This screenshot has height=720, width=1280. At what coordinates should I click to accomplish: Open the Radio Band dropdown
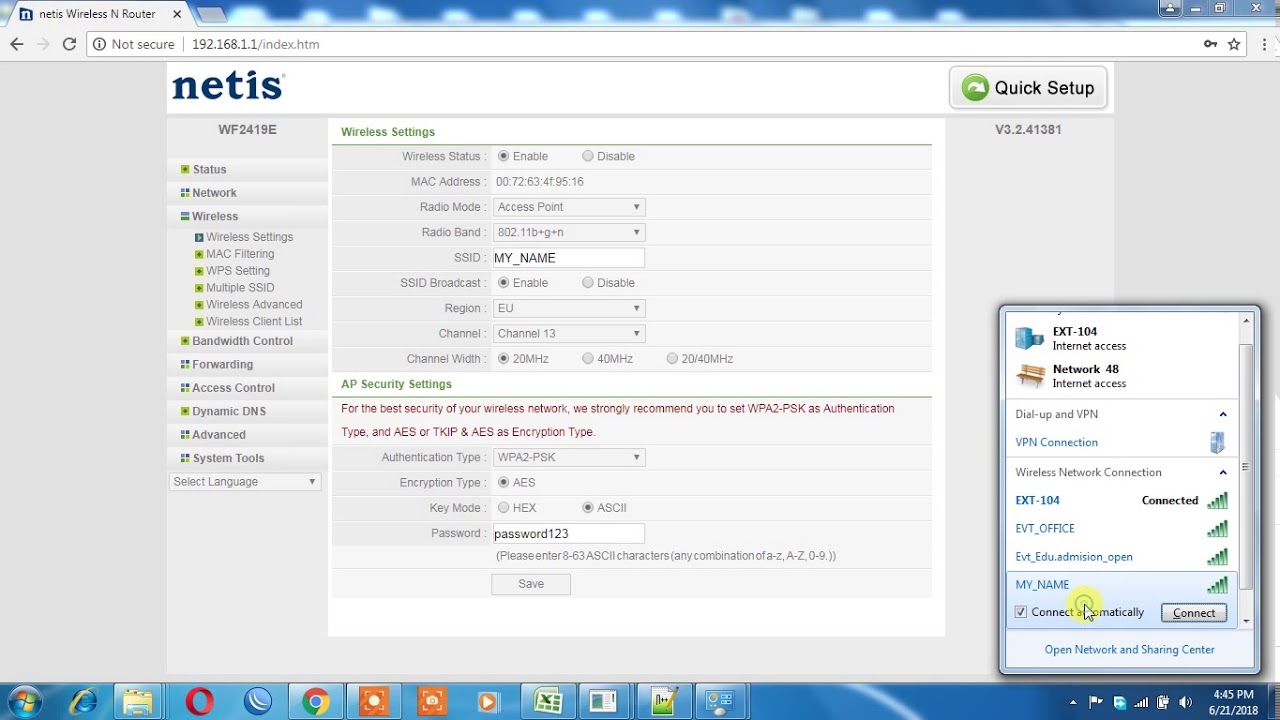569,232
